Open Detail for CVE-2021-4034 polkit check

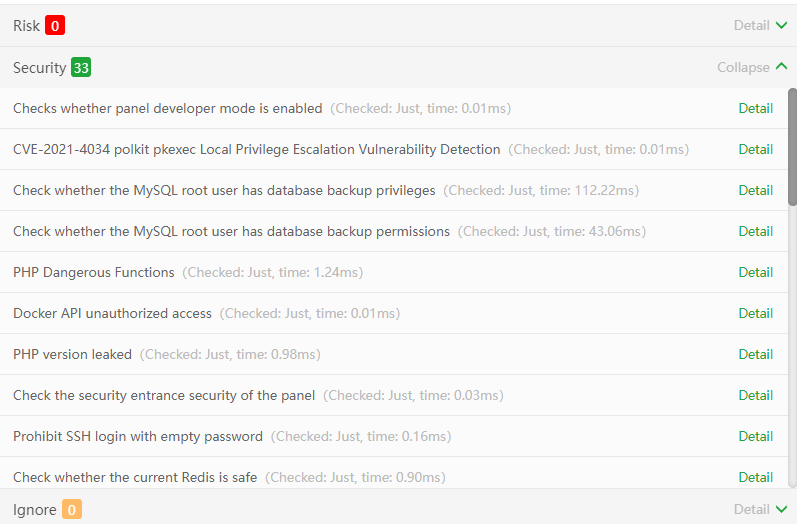coord(755,149)
